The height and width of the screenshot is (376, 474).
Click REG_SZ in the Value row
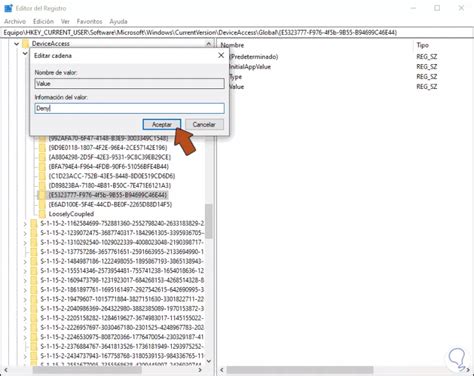point(426,87)
